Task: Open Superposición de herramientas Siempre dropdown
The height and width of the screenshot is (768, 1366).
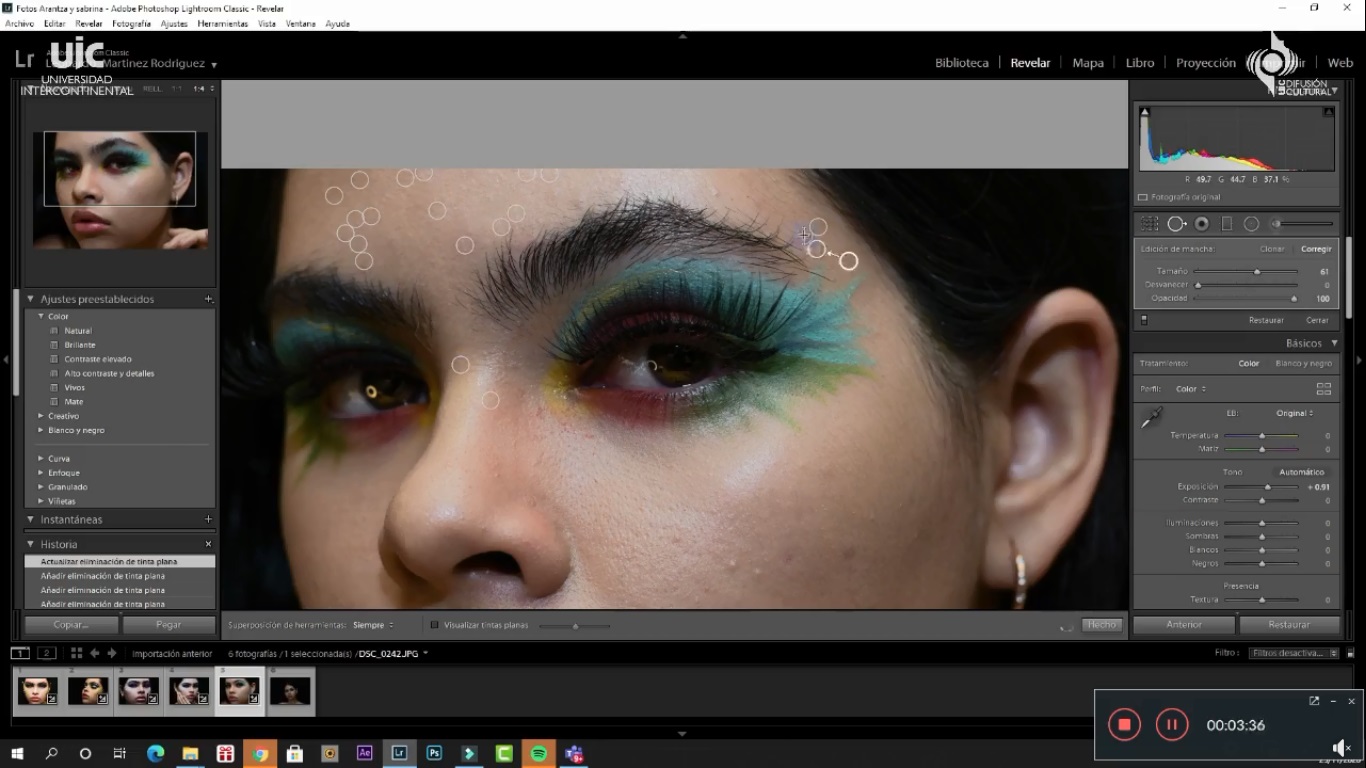Action: [x=373, y=625]
